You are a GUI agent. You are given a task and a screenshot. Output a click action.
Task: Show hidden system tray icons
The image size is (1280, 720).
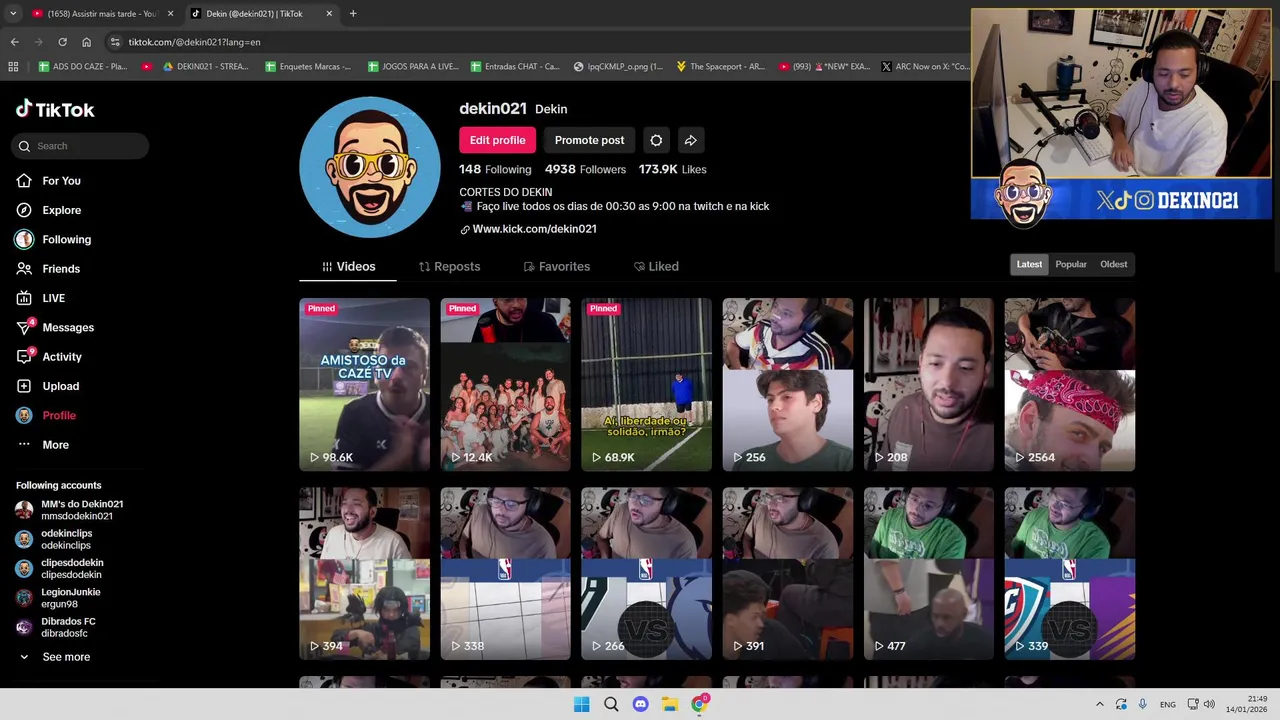[x=1100, y=705]
